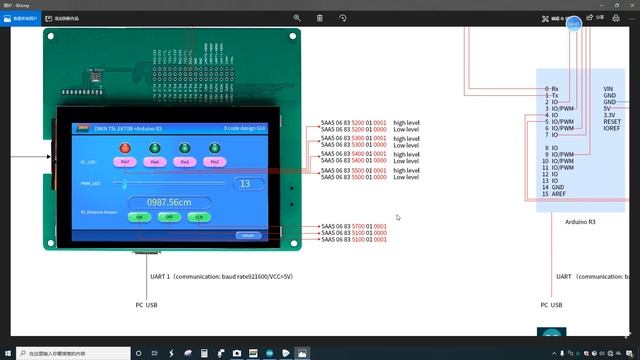Click the '0987.56cm' distance reading
This screenshot has width=640, height=360.
169,202
